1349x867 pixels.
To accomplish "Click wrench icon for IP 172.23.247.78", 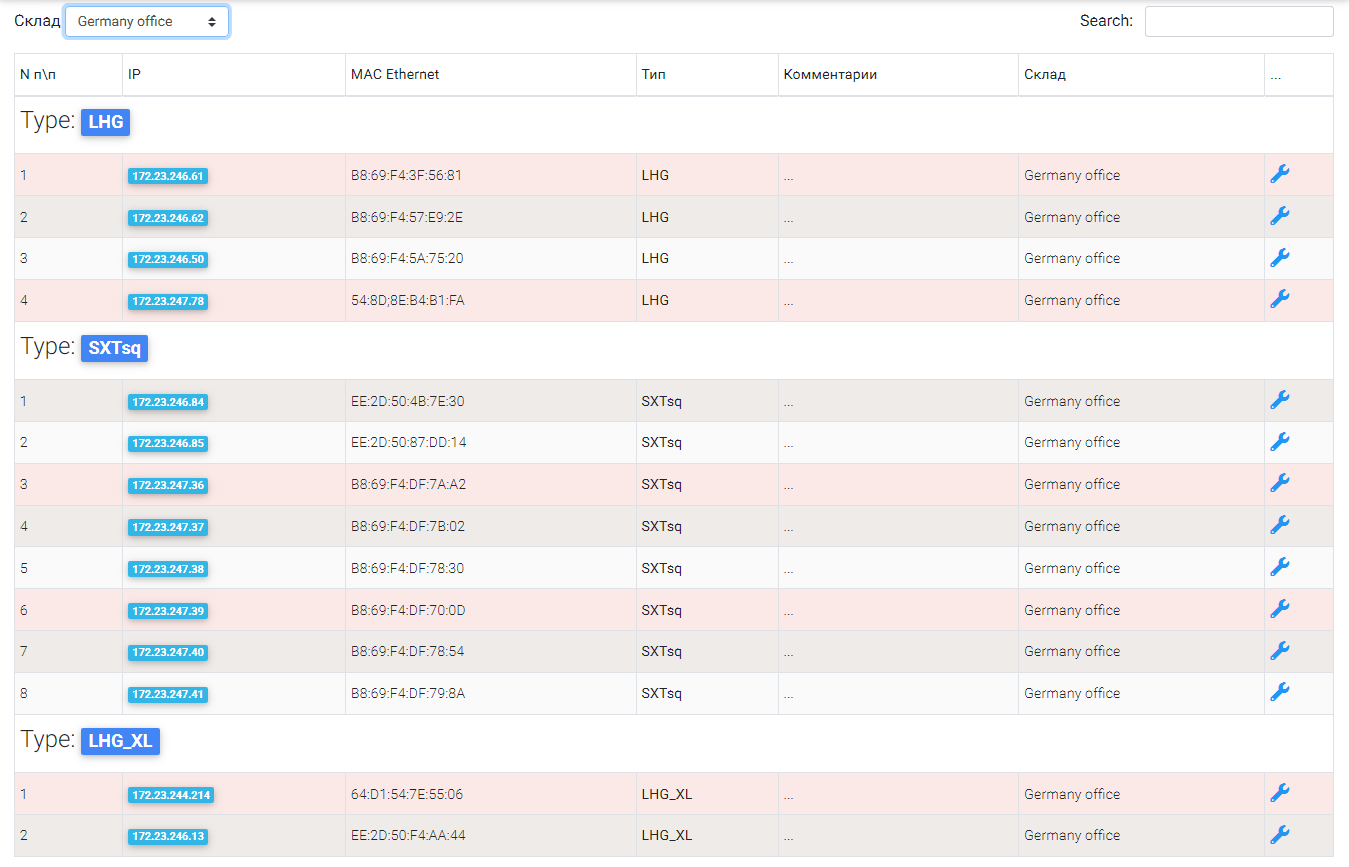I will (x=1279, y=300).
